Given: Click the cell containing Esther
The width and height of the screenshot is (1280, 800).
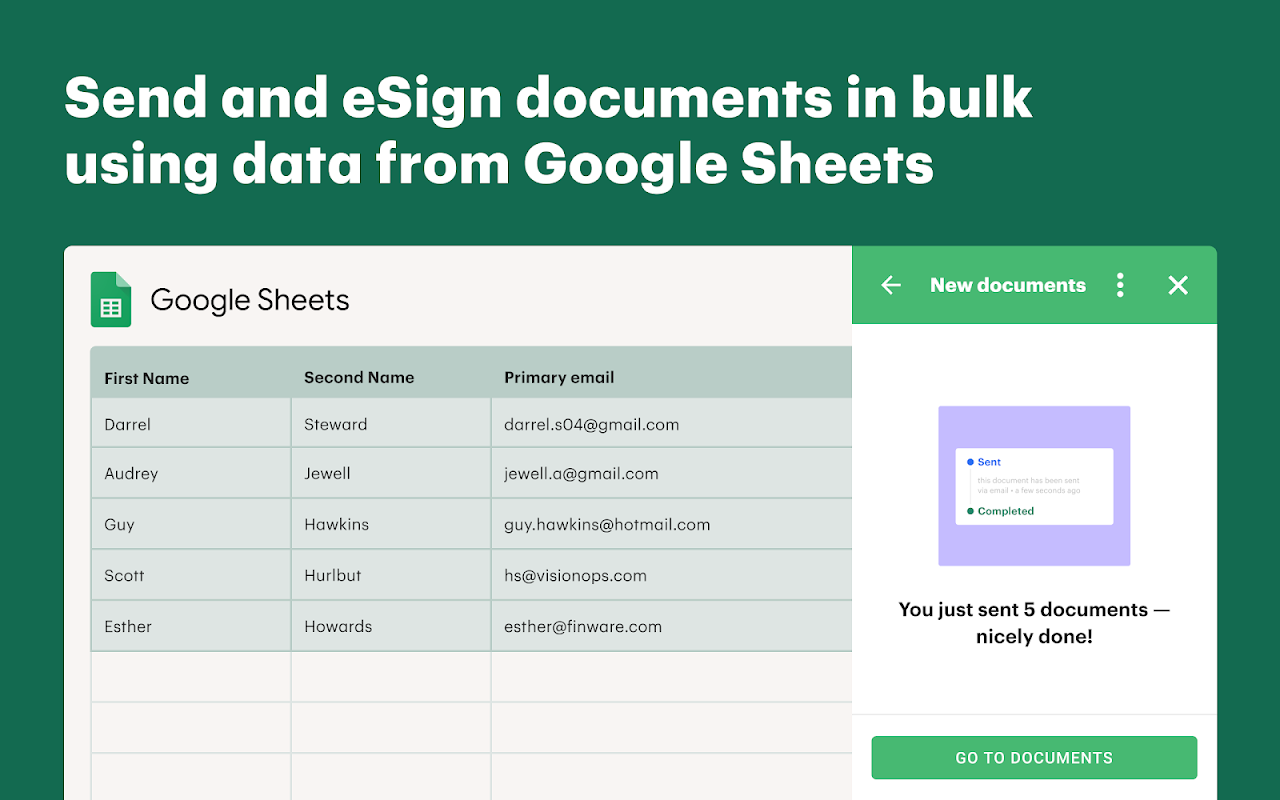Looking at the screenshot, I should point(191,627).
